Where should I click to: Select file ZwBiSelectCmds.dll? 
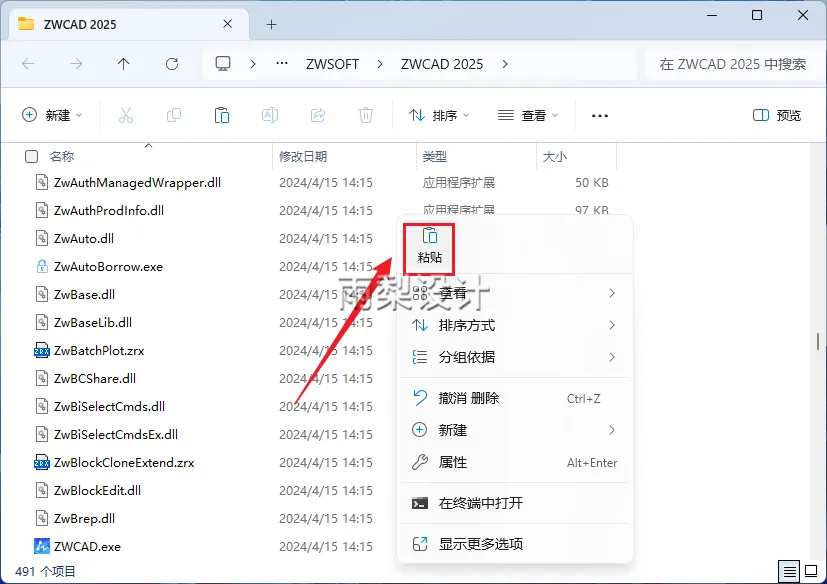pyautogui.click(x=109, y=406)
